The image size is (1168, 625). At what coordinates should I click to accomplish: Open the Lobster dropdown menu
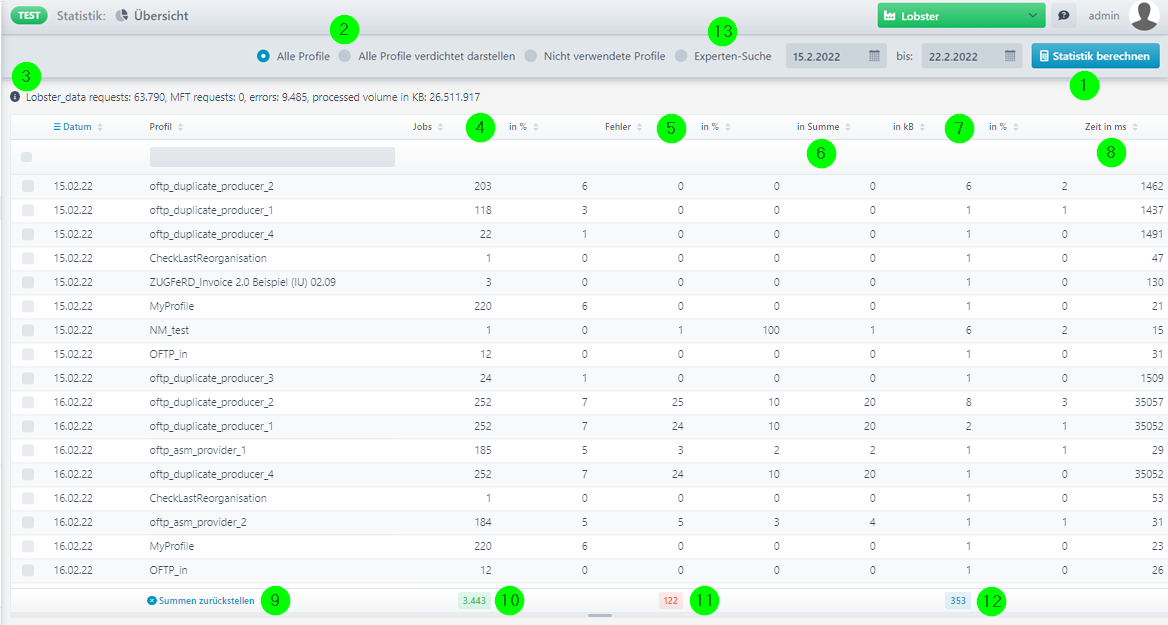click(x=961, y=16)
